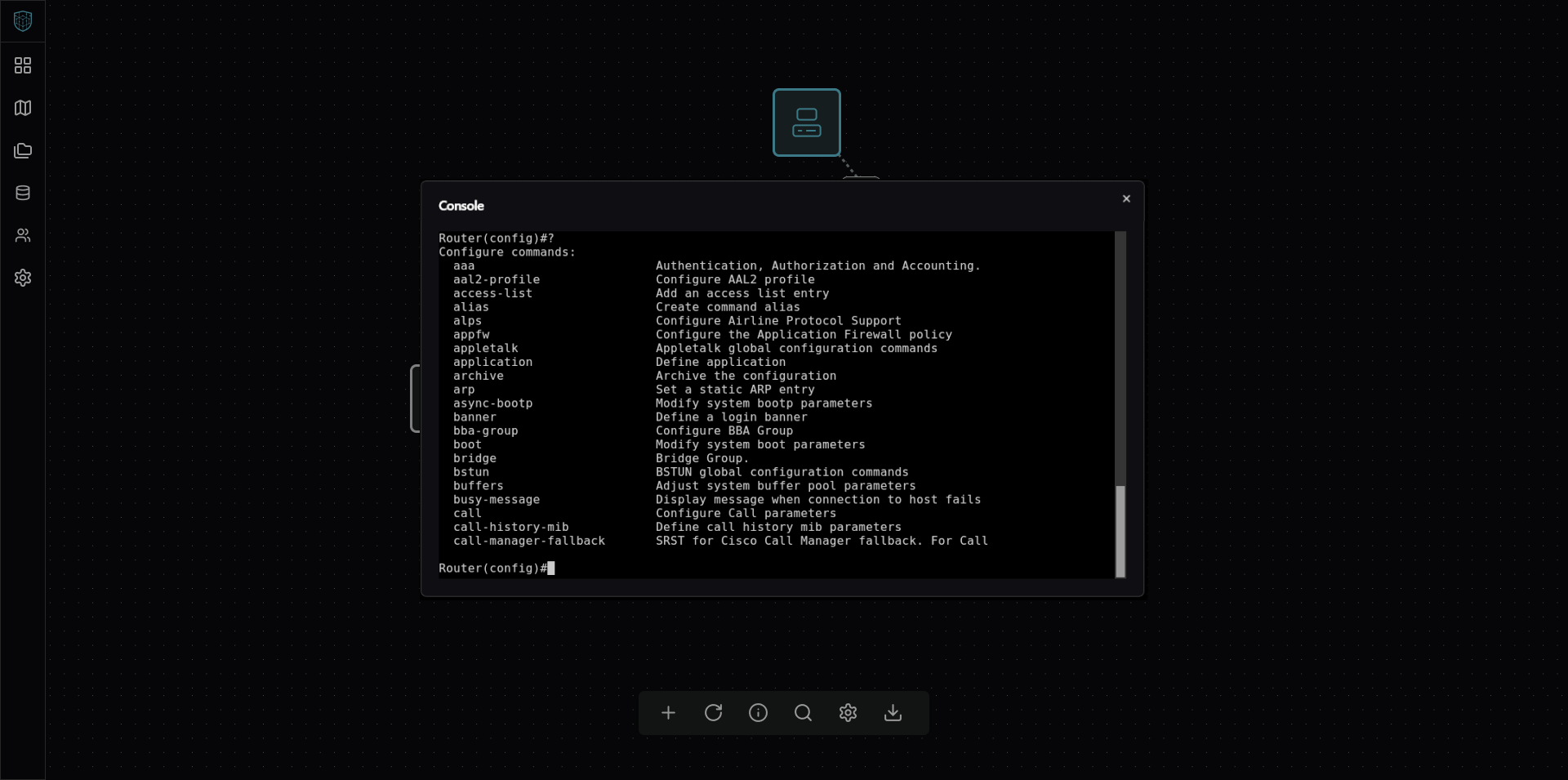Click the Console title header
Viewport: 1568px width, 780px height.
coord(461,206)
